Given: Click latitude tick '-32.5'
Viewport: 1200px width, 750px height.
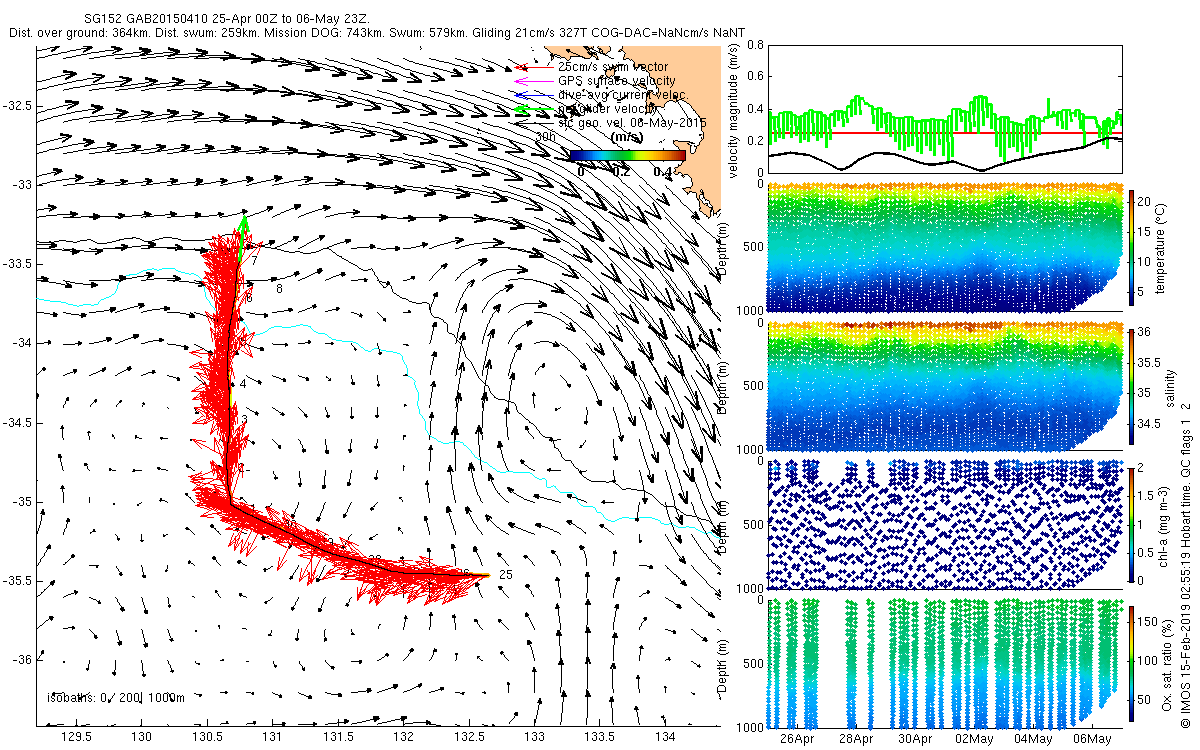Looking at the screenshot, I should coord(17,105).
